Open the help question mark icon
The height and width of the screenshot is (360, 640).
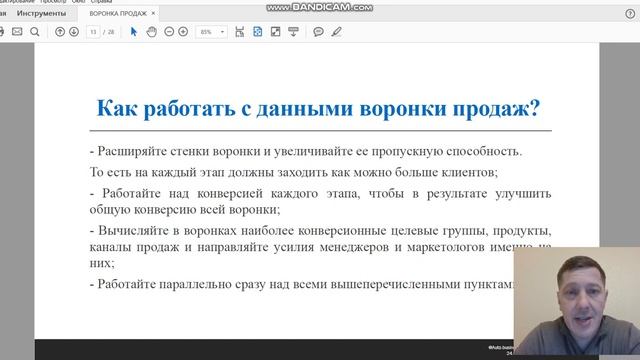(x=630, y=14)
